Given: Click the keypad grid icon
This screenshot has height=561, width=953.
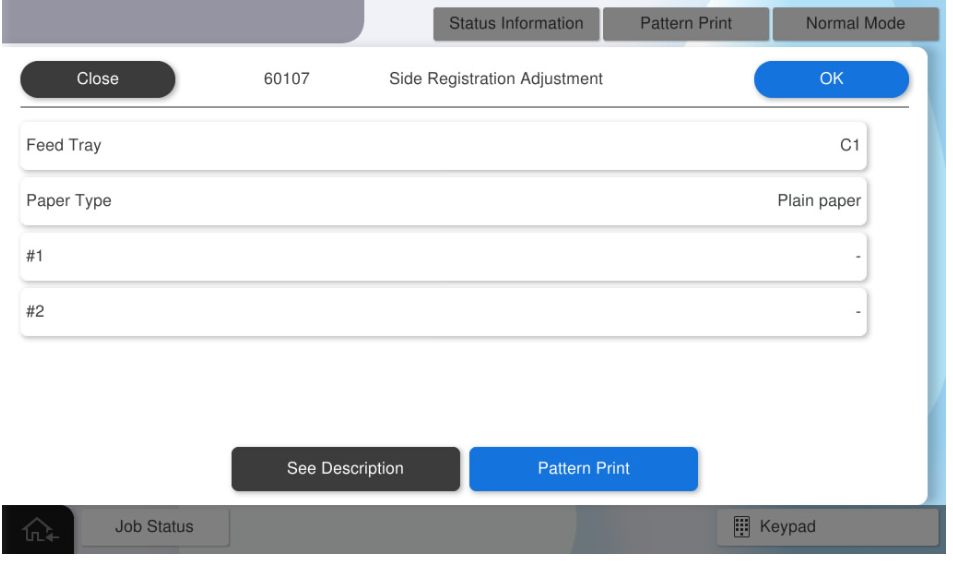Looking at the screenshot, I should (742, 526).
